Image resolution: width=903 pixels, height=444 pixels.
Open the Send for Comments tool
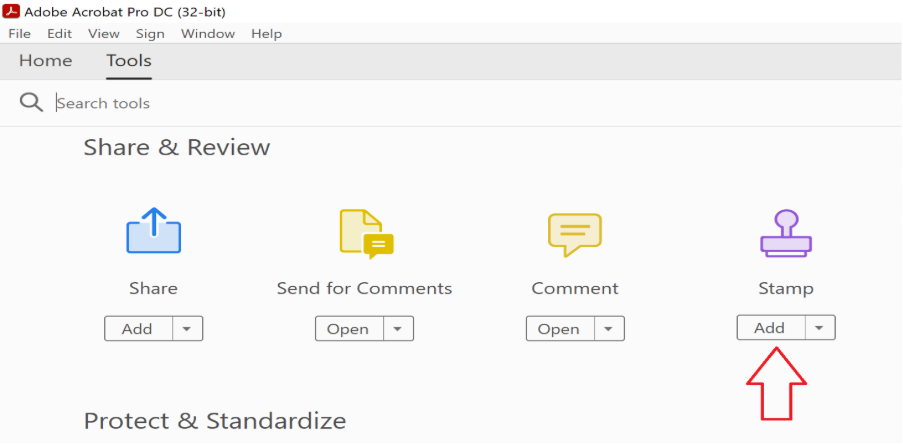pyautogui.click(x=349, y=329)
